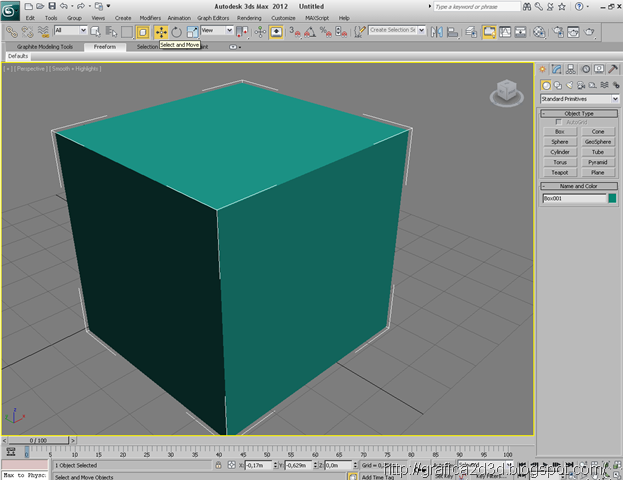This screenshot has width=623, height=480.
Task: Click the Box001 object color swatch
Action: tap(612, 199)
